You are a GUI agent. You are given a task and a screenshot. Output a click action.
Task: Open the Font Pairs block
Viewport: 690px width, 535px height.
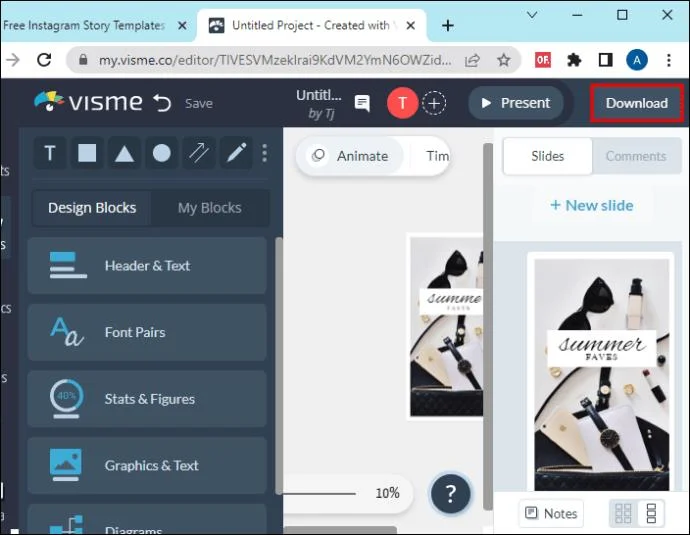147,332
